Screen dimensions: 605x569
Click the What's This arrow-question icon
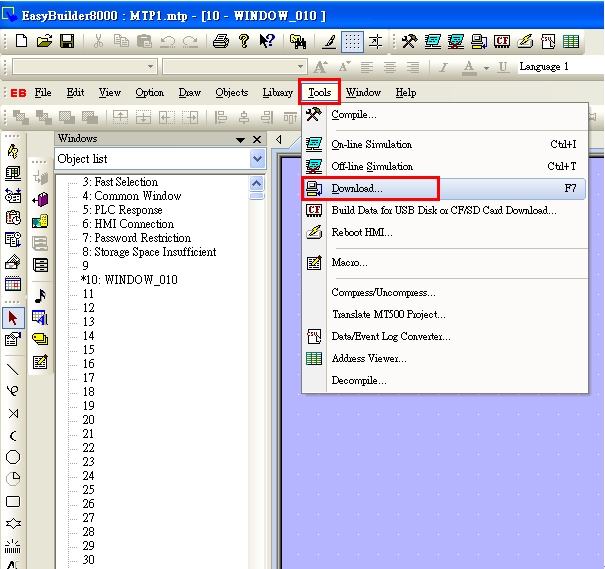267,41
